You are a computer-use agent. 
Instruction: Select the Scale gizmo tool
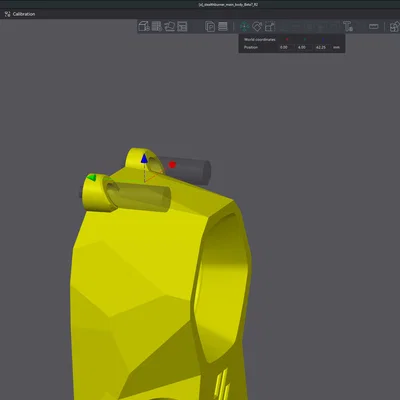click(270, 26)
